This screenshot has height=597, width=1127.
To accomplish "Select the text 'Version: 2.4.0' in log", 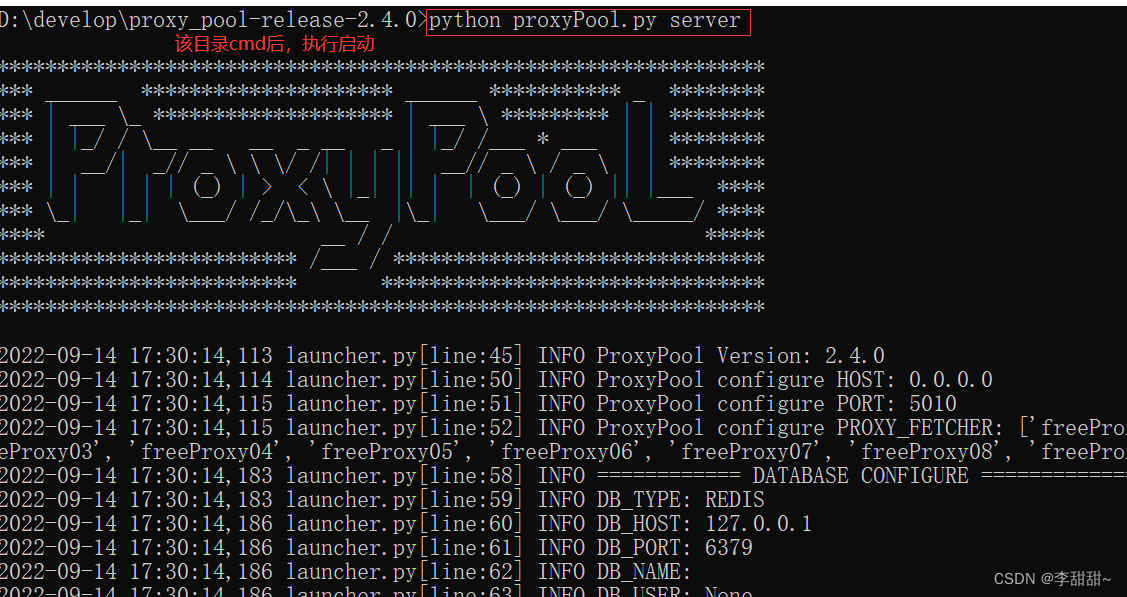I will tap(800, 356).
